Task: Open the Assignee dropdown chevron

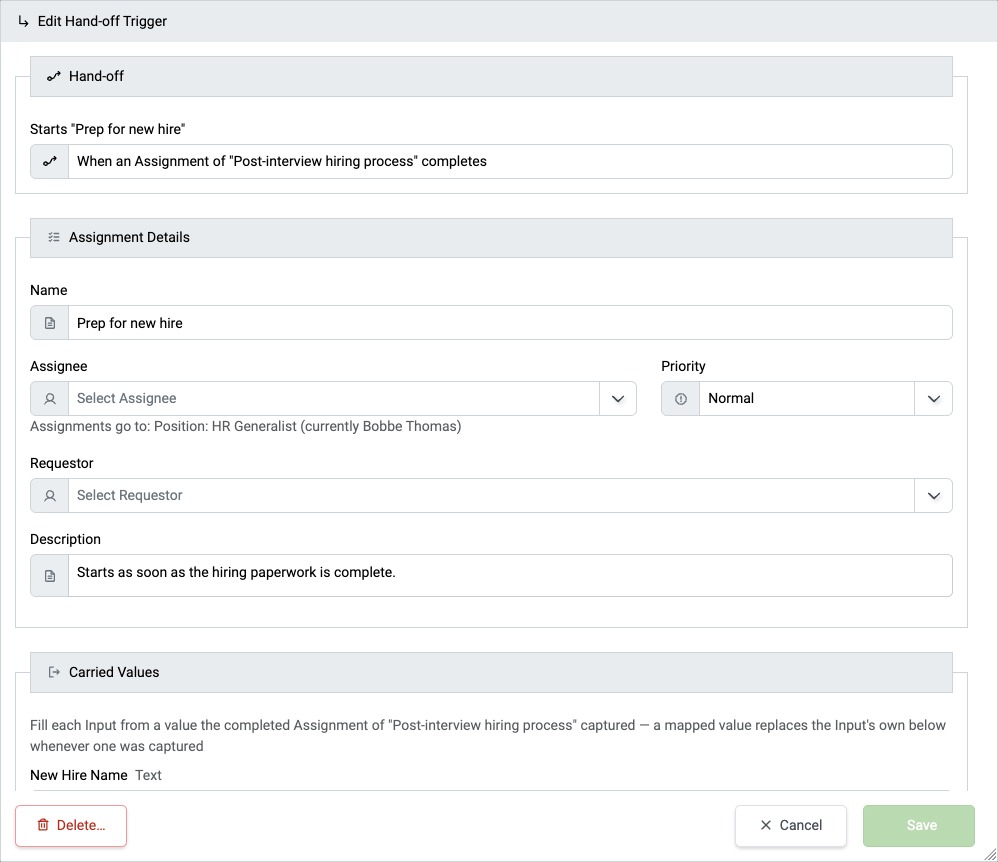Action: [x=617, y=399]
